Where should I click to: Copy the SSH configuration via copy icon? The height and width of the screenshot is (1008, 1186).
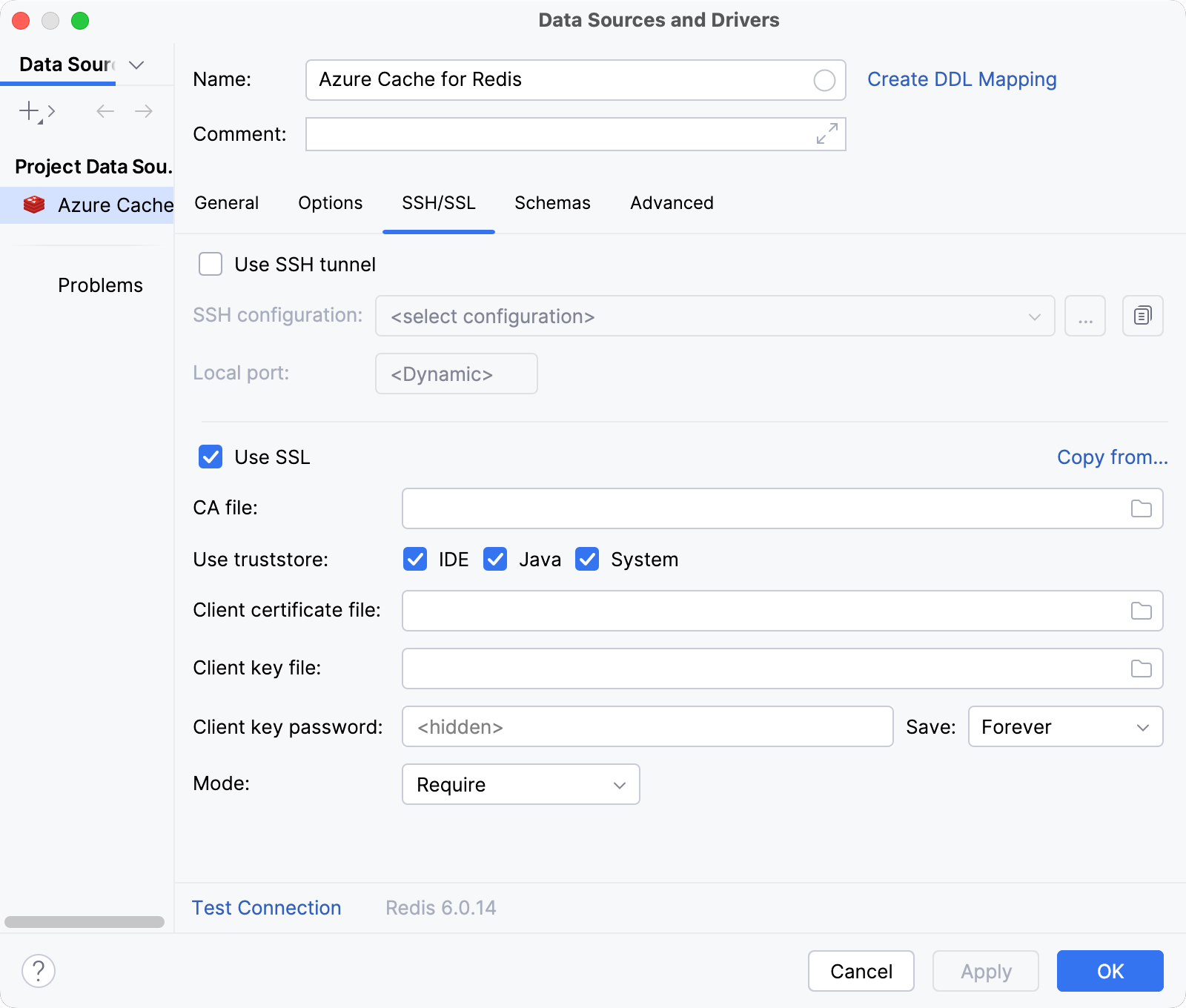pos(1142,316)
